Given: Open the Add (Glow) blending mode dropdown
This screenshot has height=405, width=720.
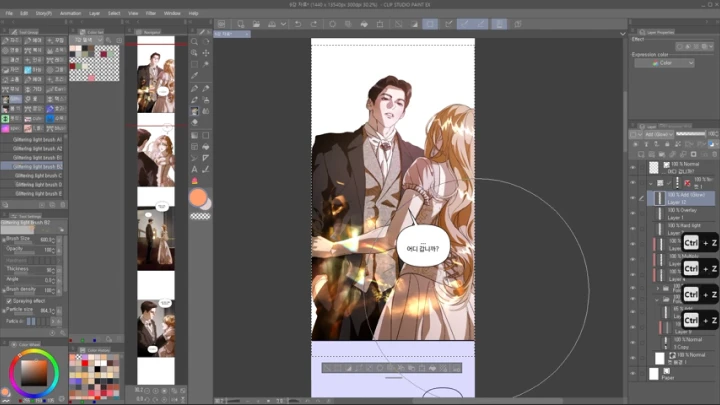Looking at the screenshot, I should click(x=658, y=134).
